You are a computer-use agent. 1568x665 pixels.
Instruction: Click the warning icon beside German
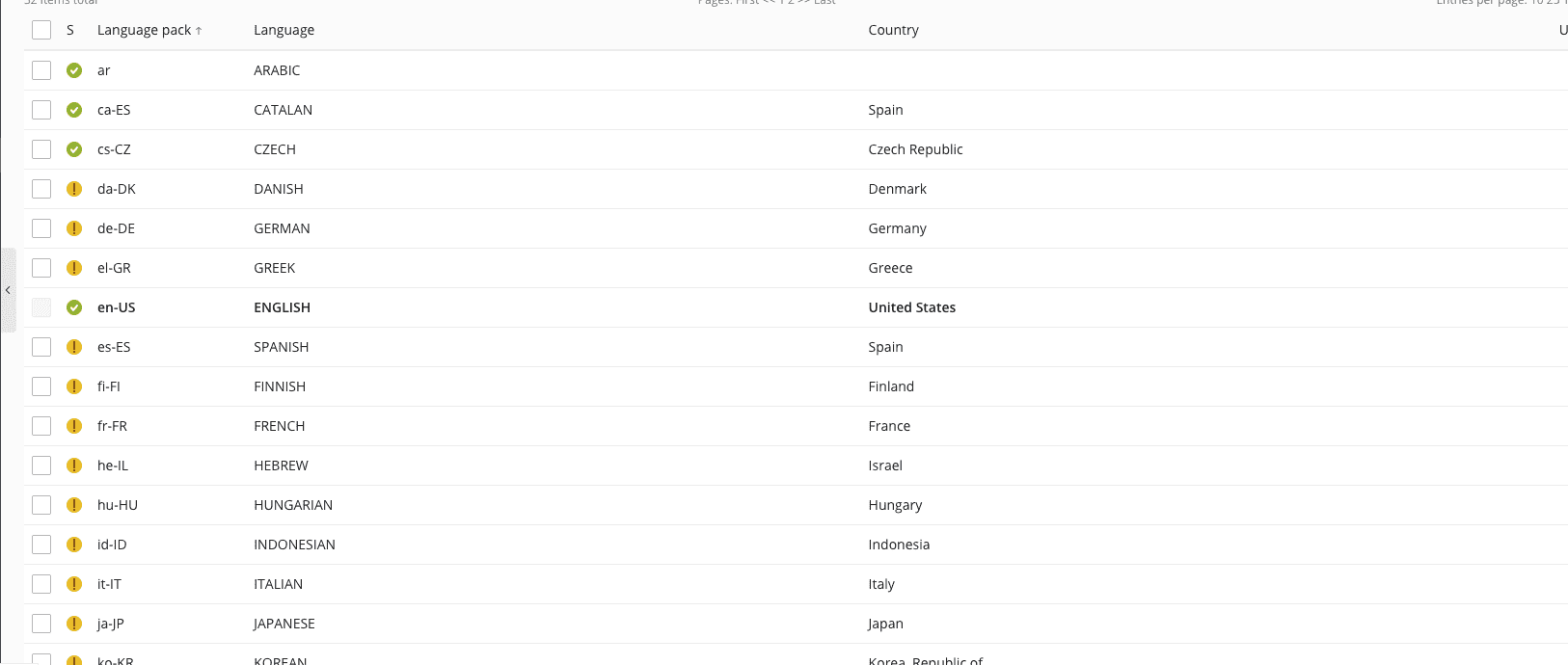(74, 228)
